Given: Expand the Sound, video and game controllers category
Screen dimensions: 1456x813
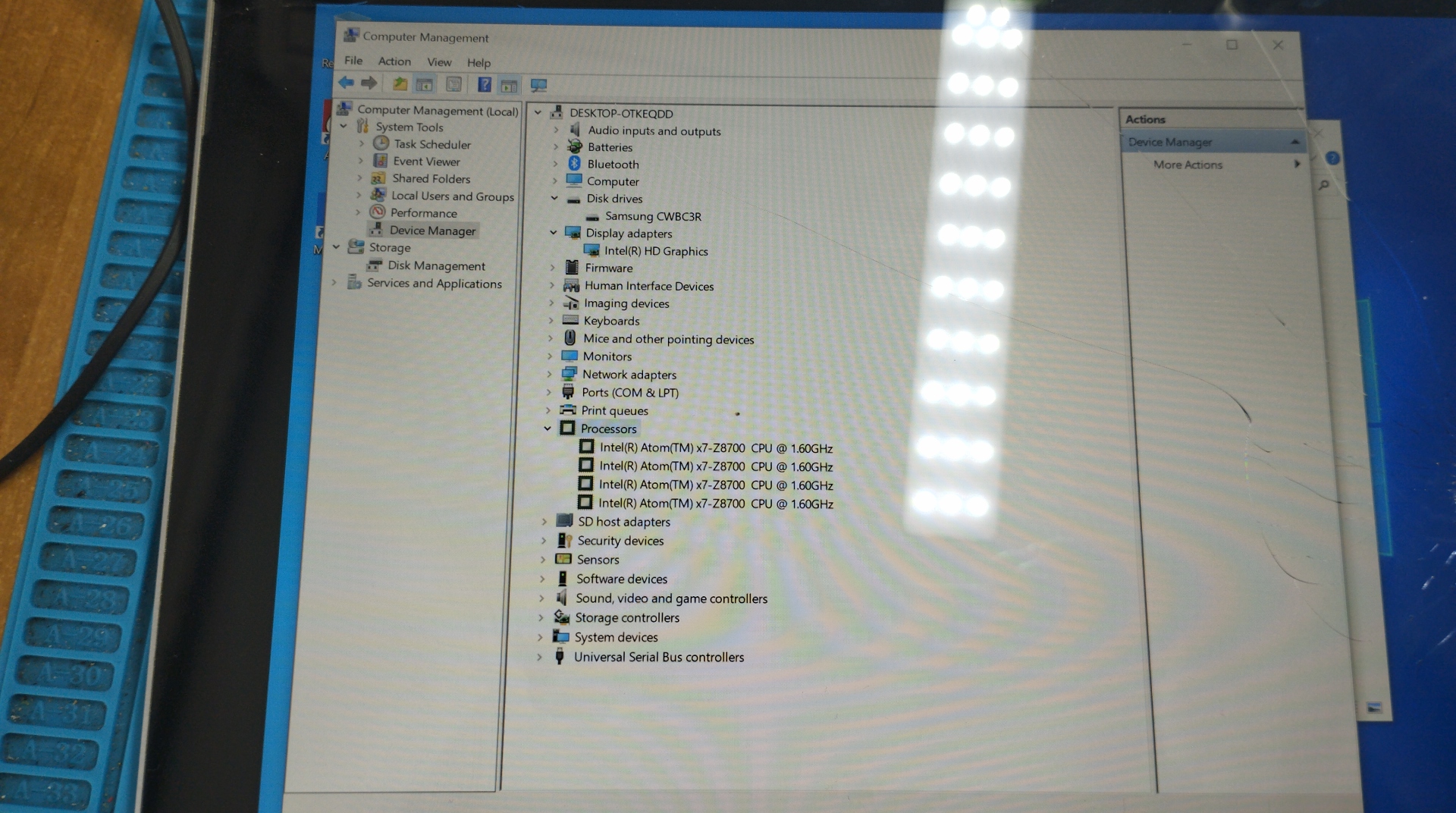Looking at the screenshot, I should pyautogui.click(x=541, y=598).
